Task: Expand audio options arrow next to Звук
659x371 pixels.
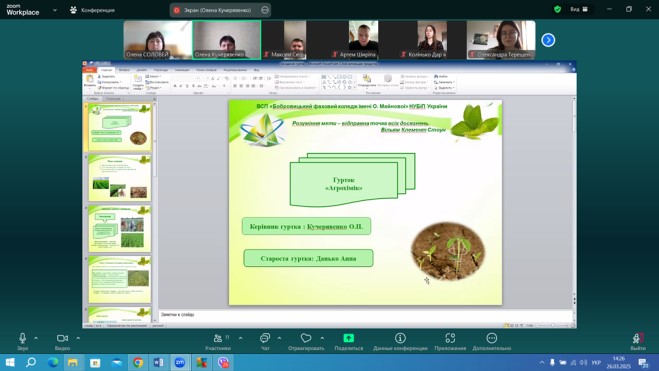Action: tap(36, 338)
